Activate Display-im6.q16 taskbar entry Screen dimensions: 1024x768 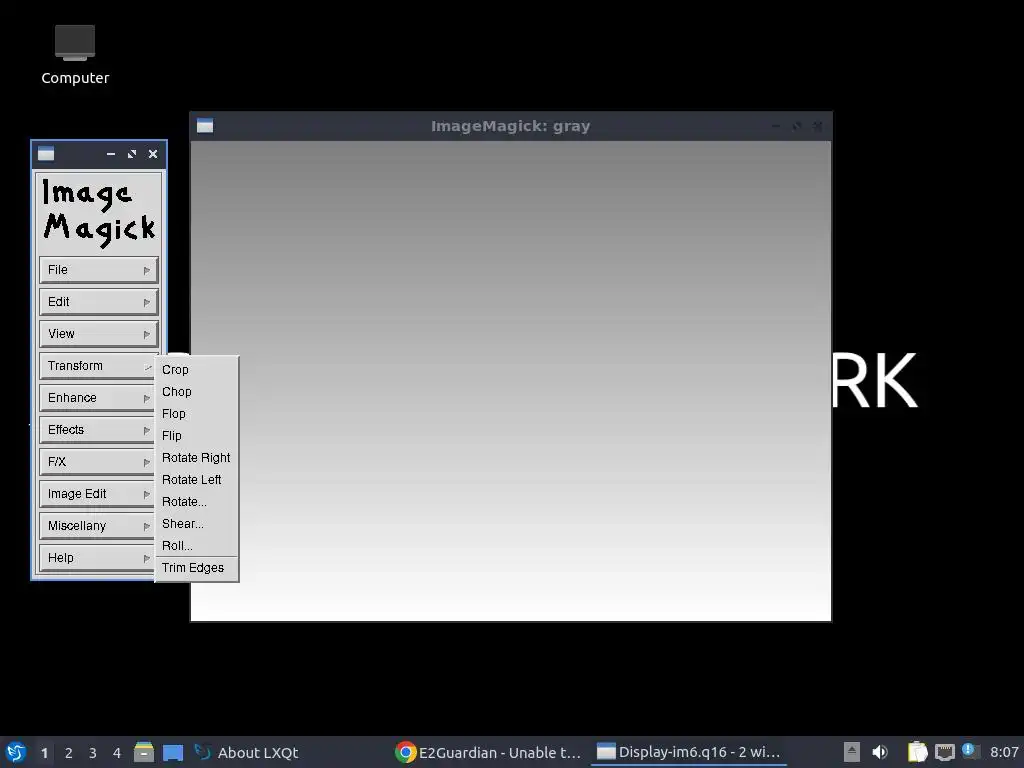pyautogui.click(x=688, y=752)
